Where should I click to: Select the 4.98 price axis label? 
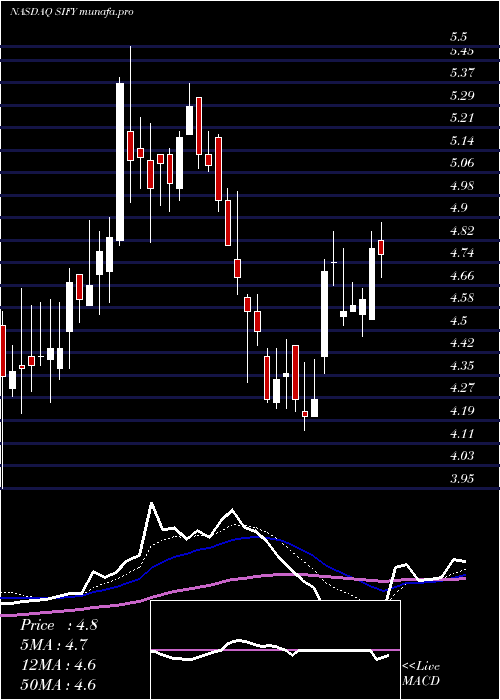coord(462,185)
